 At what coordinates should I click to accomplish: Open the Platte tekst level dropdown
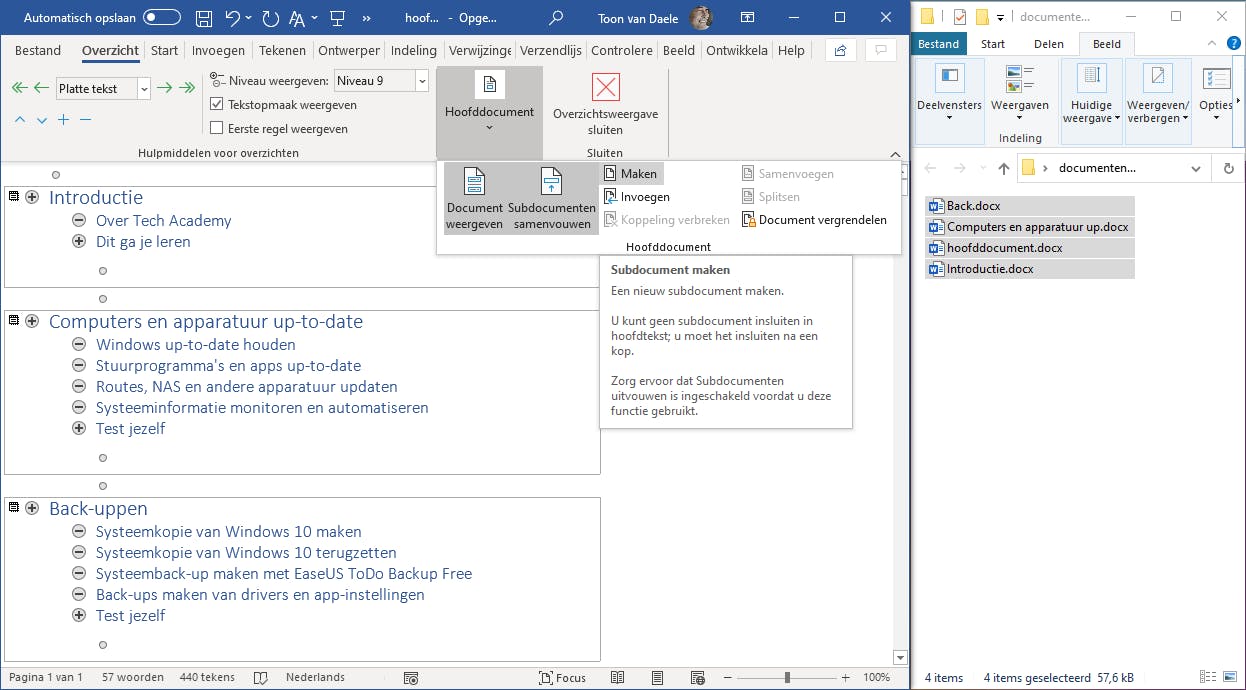144,89
